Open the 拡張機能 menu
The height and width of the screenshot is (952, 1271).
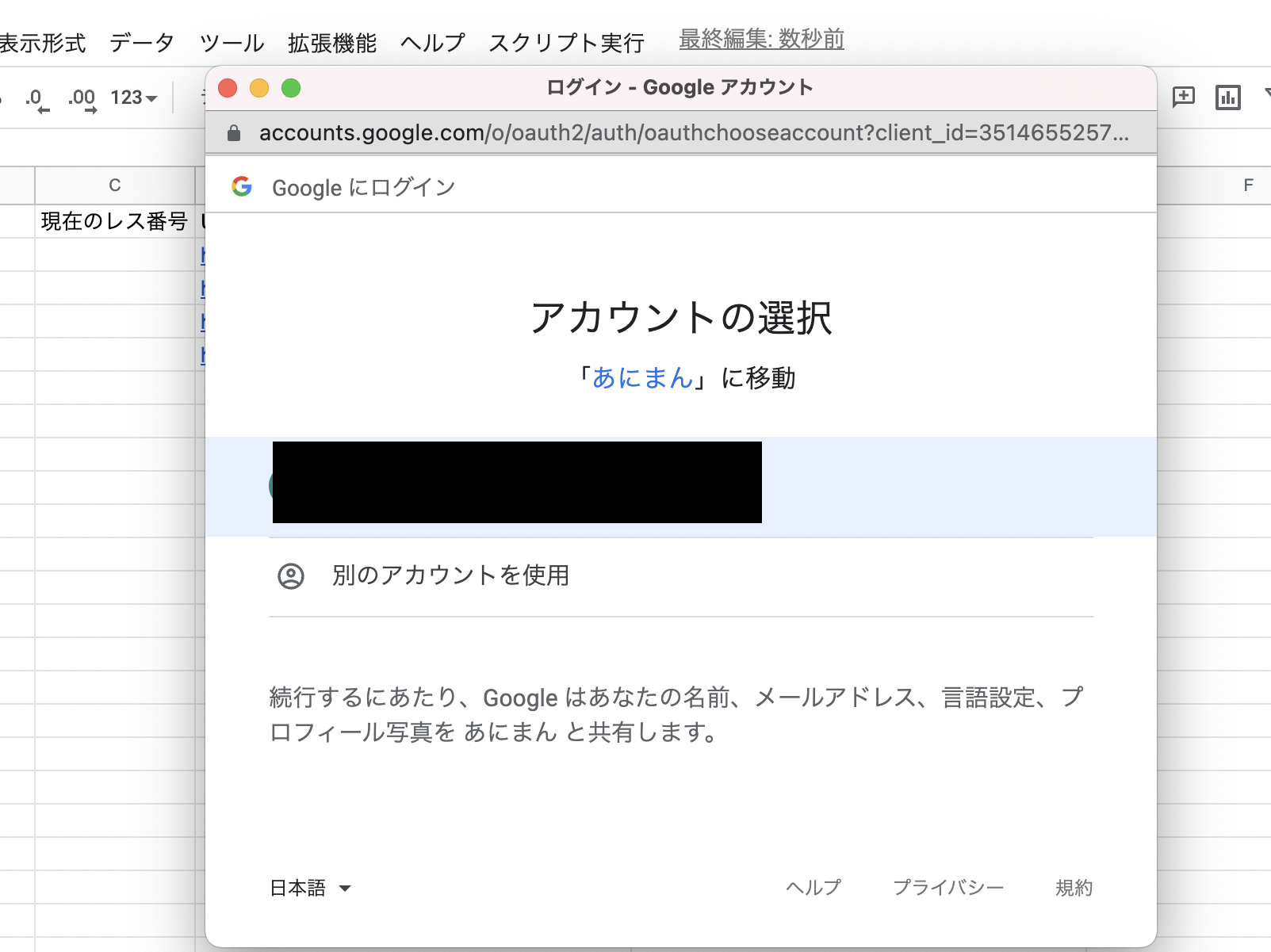331,43
